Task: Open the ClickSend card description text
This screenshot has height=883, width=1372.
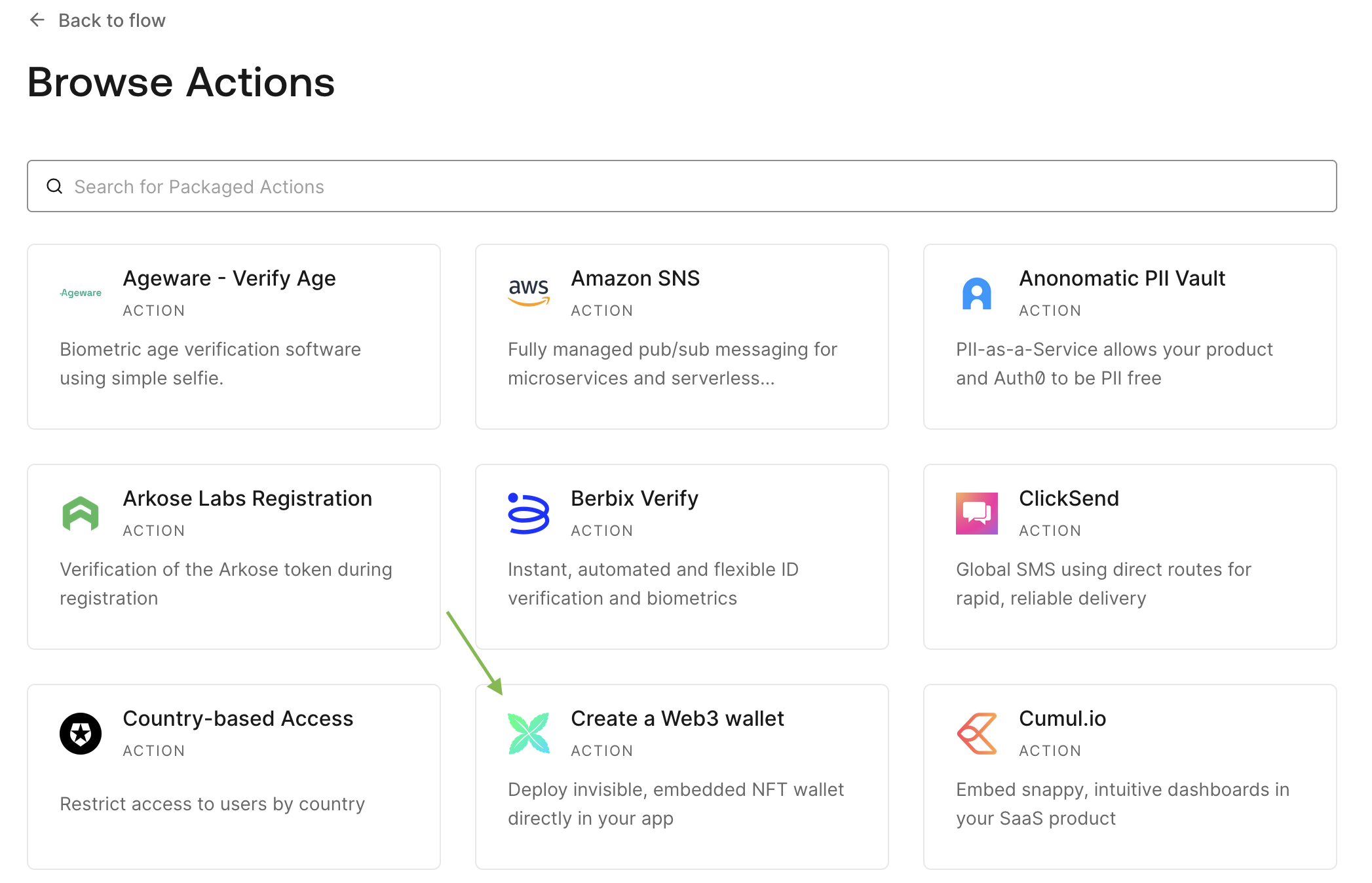Action: 1103,584
